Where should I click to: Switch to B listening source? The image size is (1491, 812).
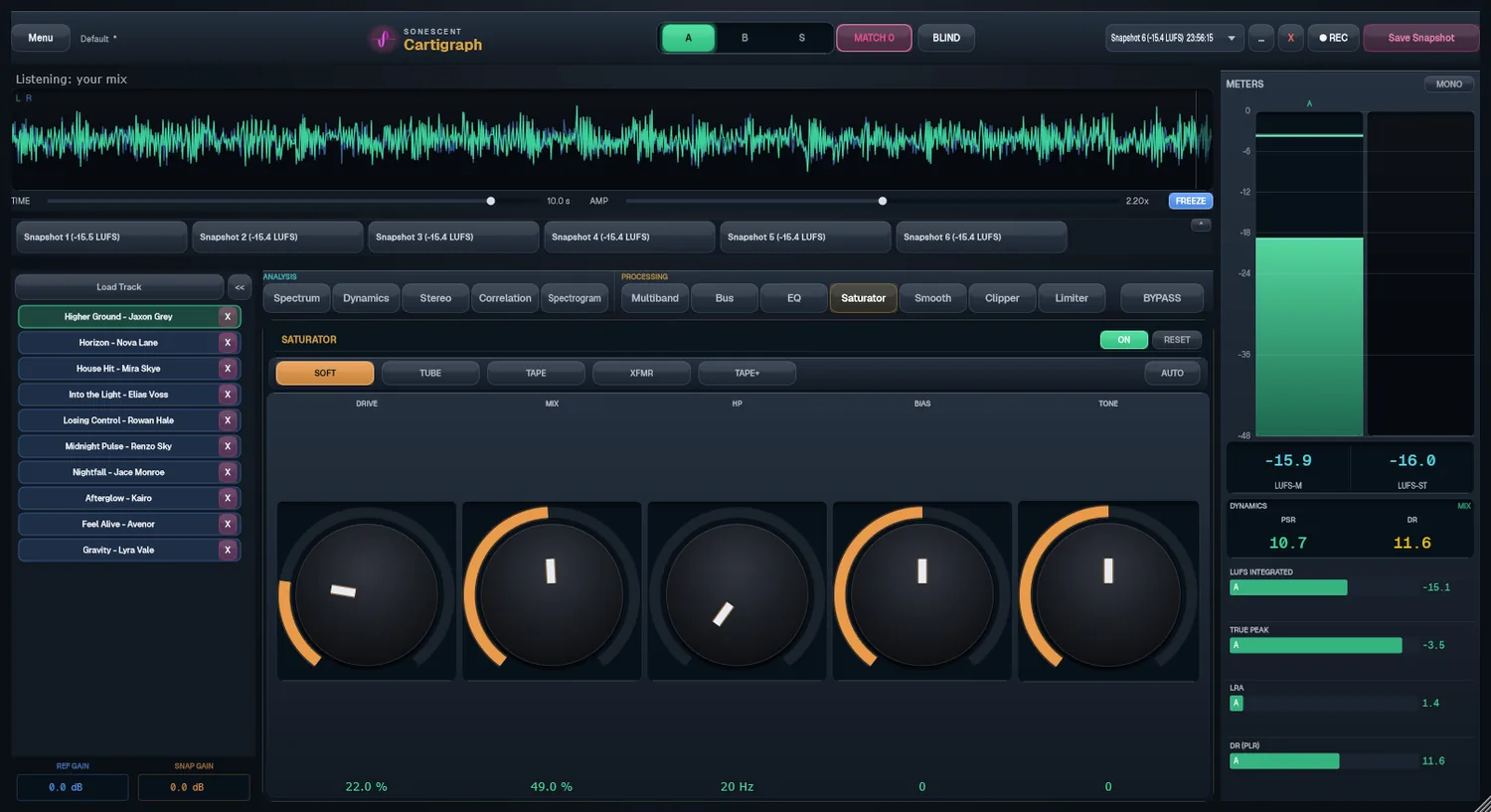click(x=745, y=38)
